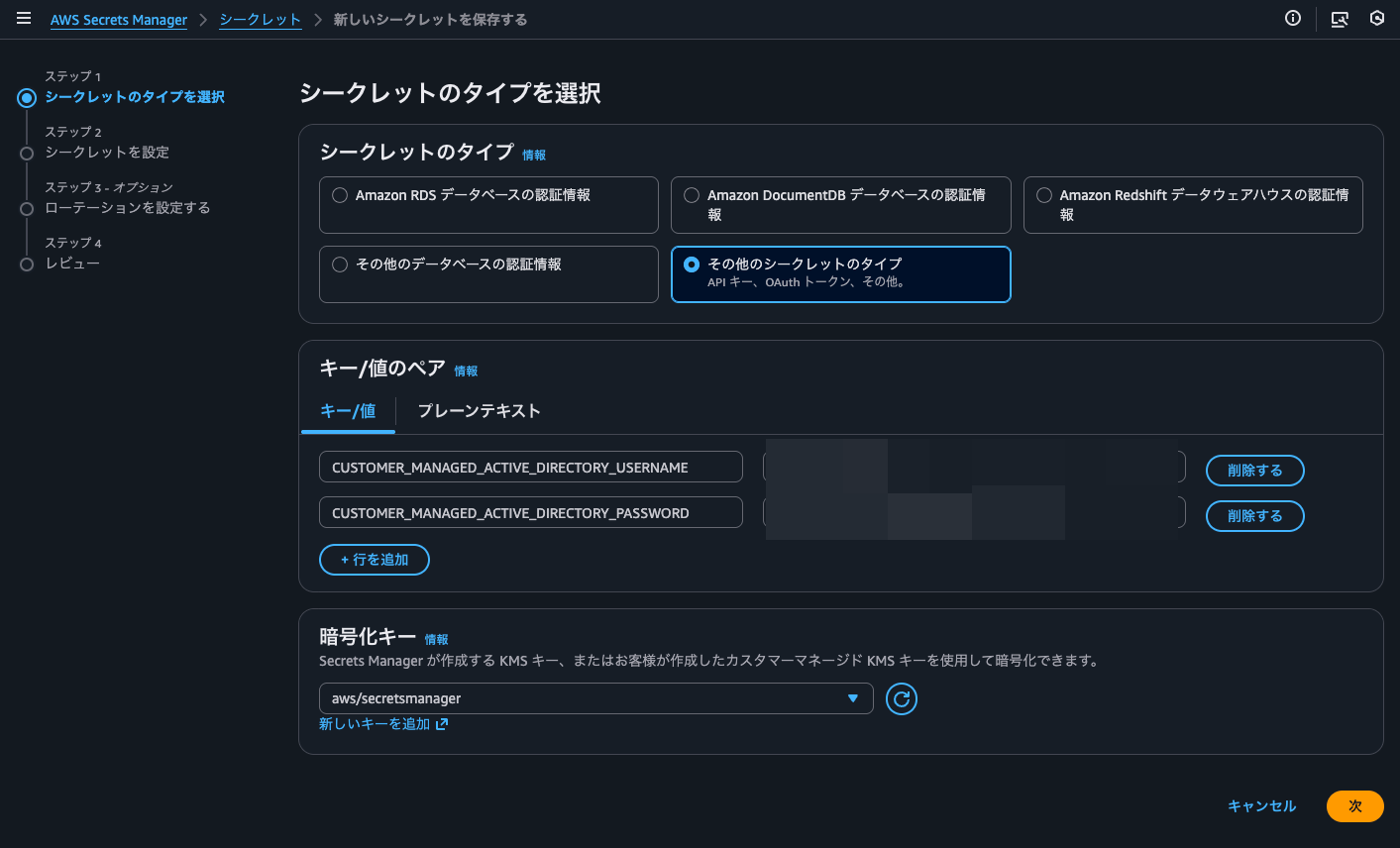Switch to the プレーンテキスト tab
1400x848 pixels.
point(479,410)
